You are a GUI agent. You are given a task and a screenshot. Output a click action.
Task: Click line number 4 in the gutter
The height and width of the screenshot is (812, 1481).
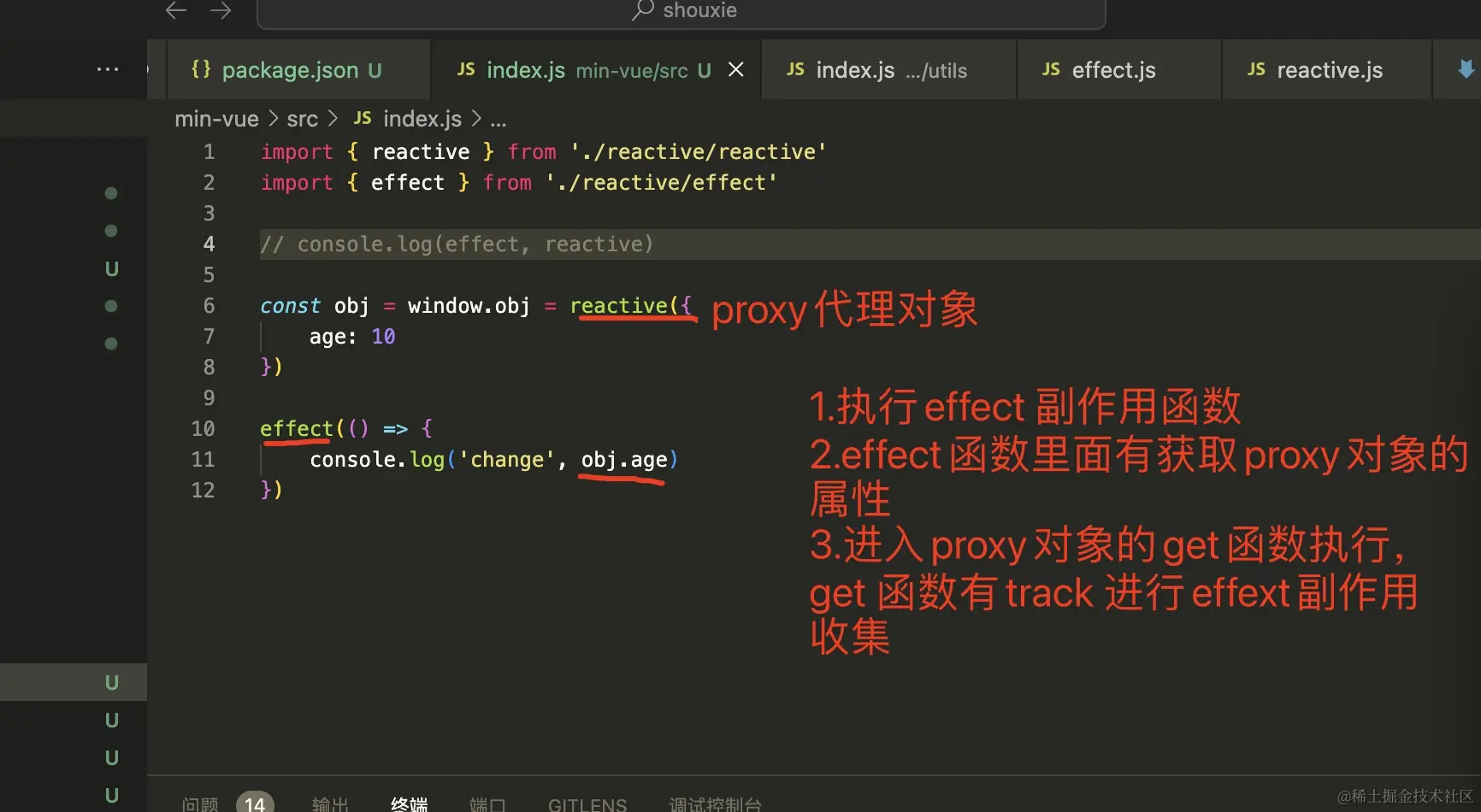coord(209,244)
